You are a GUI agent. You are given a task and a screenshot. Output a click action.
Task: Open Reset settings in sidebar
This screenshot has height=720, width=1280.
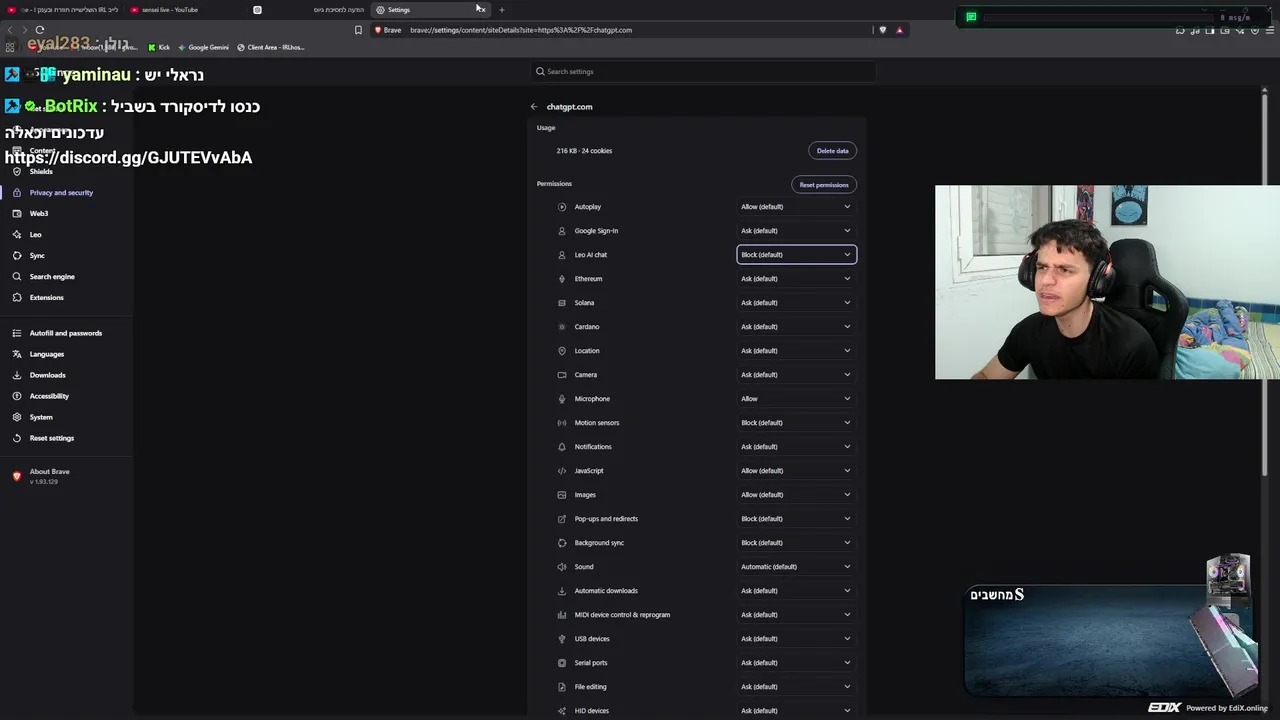(x=52, y=439)
